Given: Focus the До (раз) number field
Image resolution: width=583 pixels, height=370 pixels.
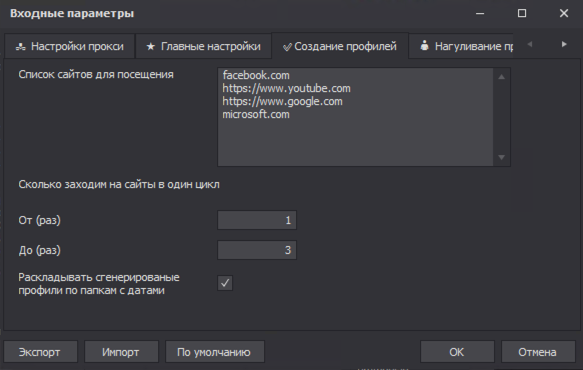Looking at the screenshot, I should pos(257,250).
